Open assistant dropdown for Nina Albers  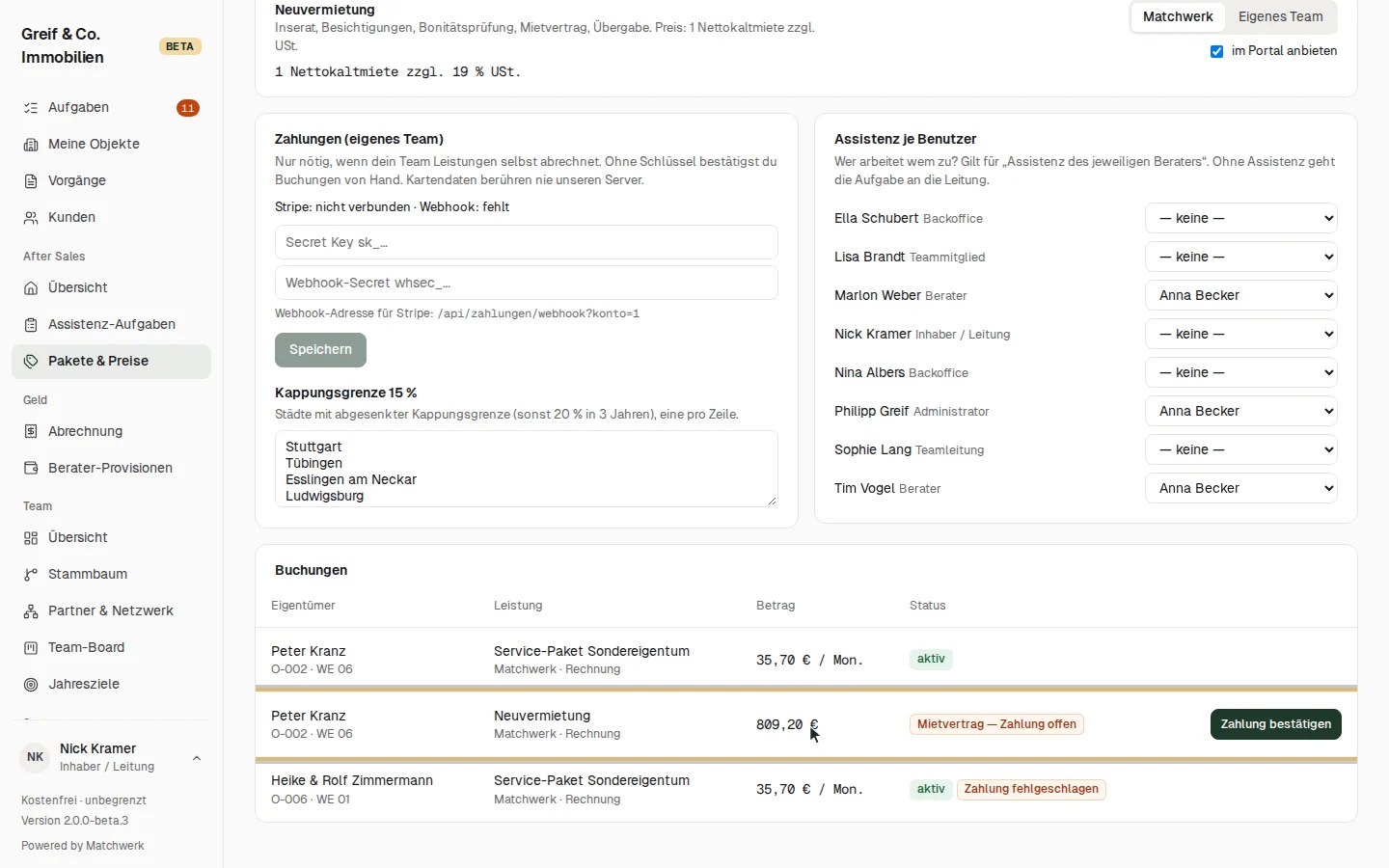[1241, 372]
